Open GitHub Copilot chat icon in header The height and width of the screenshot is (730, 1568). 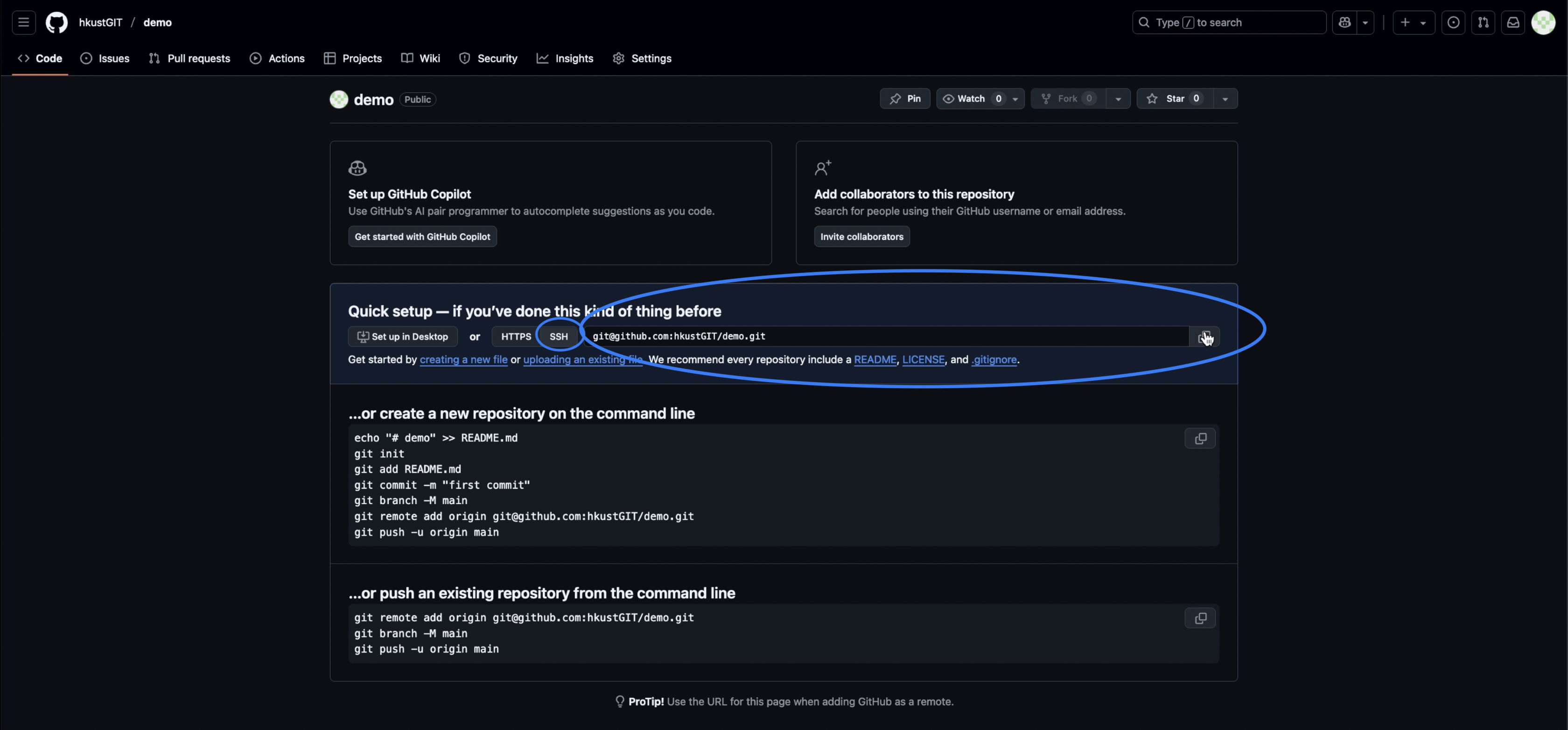tap(1344, 22)
